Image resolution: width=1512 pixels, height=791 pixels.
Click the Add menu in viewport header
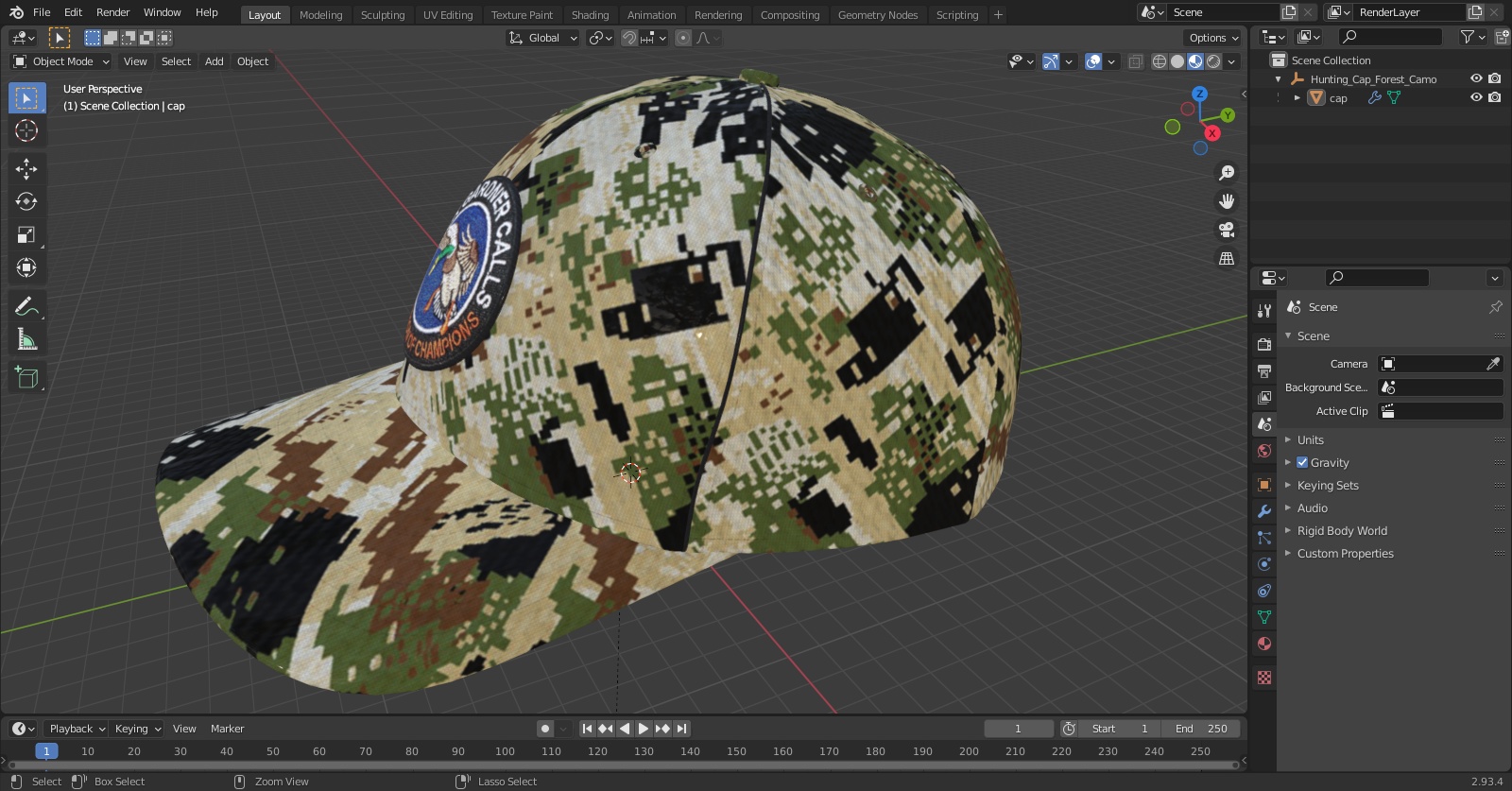tap(215, 61)
